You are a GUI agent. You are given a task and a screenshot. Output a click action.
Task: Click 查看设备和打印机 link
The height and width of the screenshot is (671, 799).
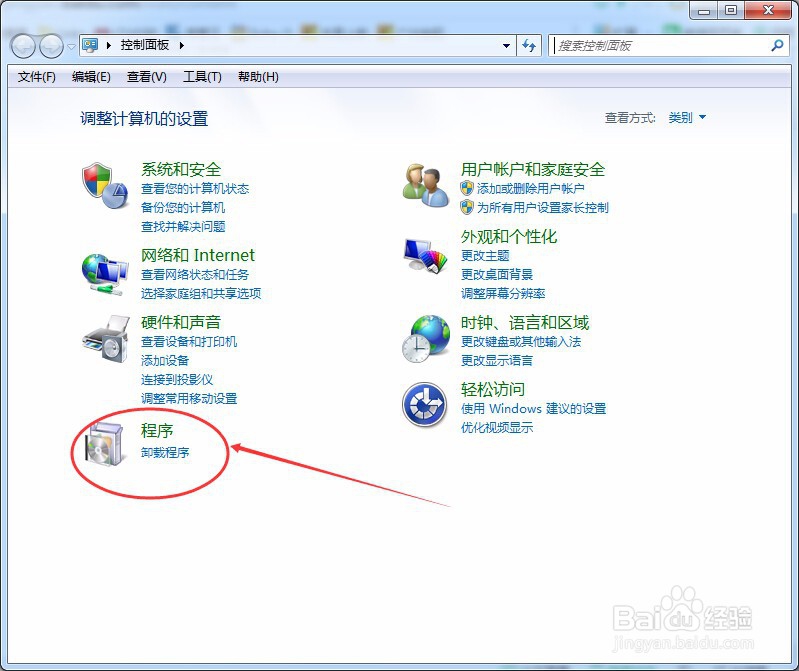point(189,341)
